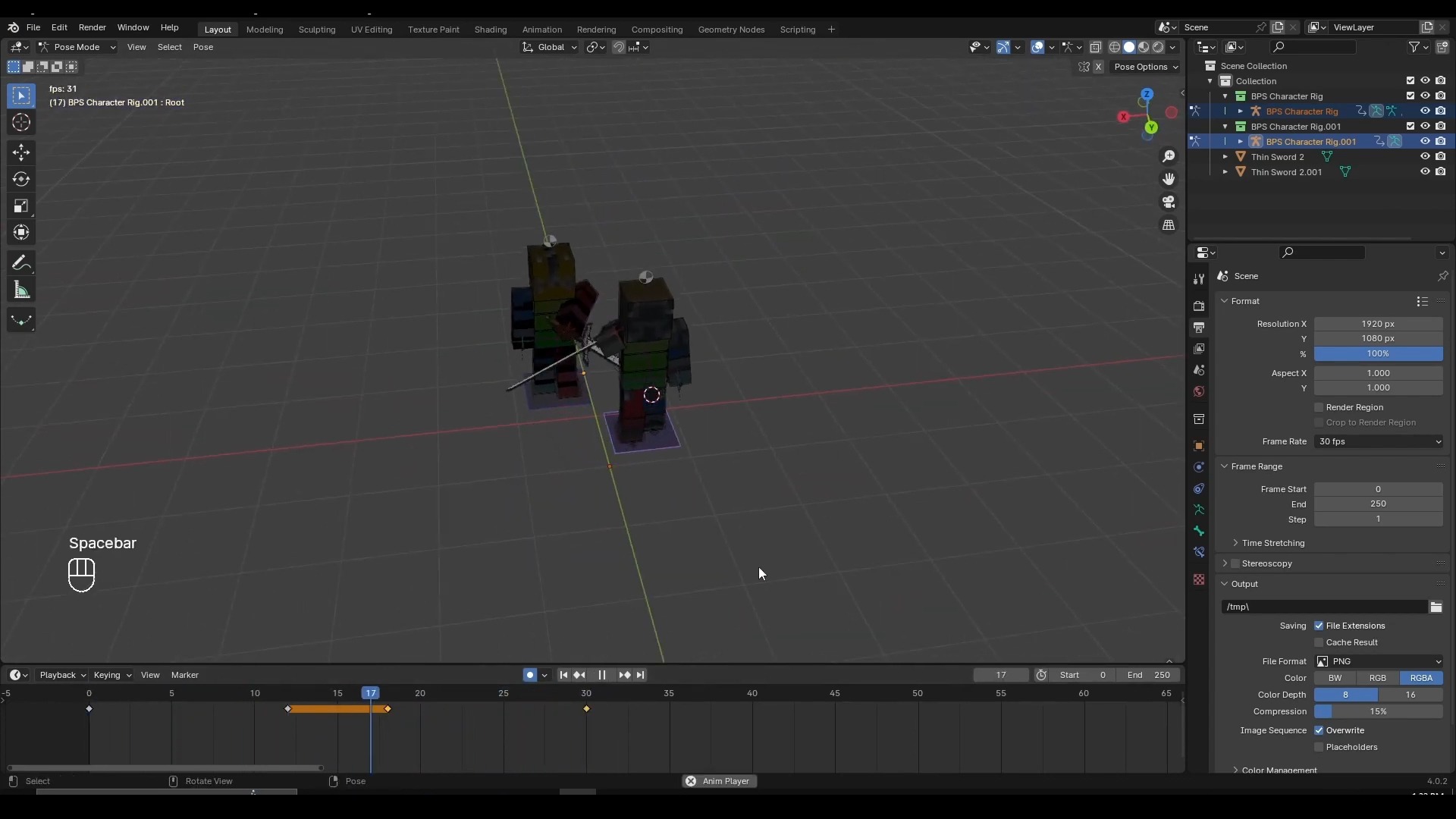Jump to the end frame
Screen dimensions: 1456x819
[x=641, y=675]
